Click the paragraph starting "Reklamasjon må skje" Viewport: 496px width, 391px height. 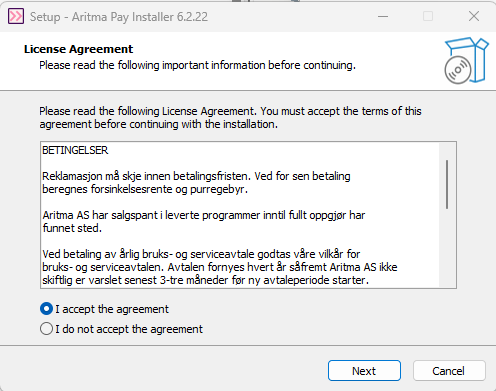(x=196, y=183)
